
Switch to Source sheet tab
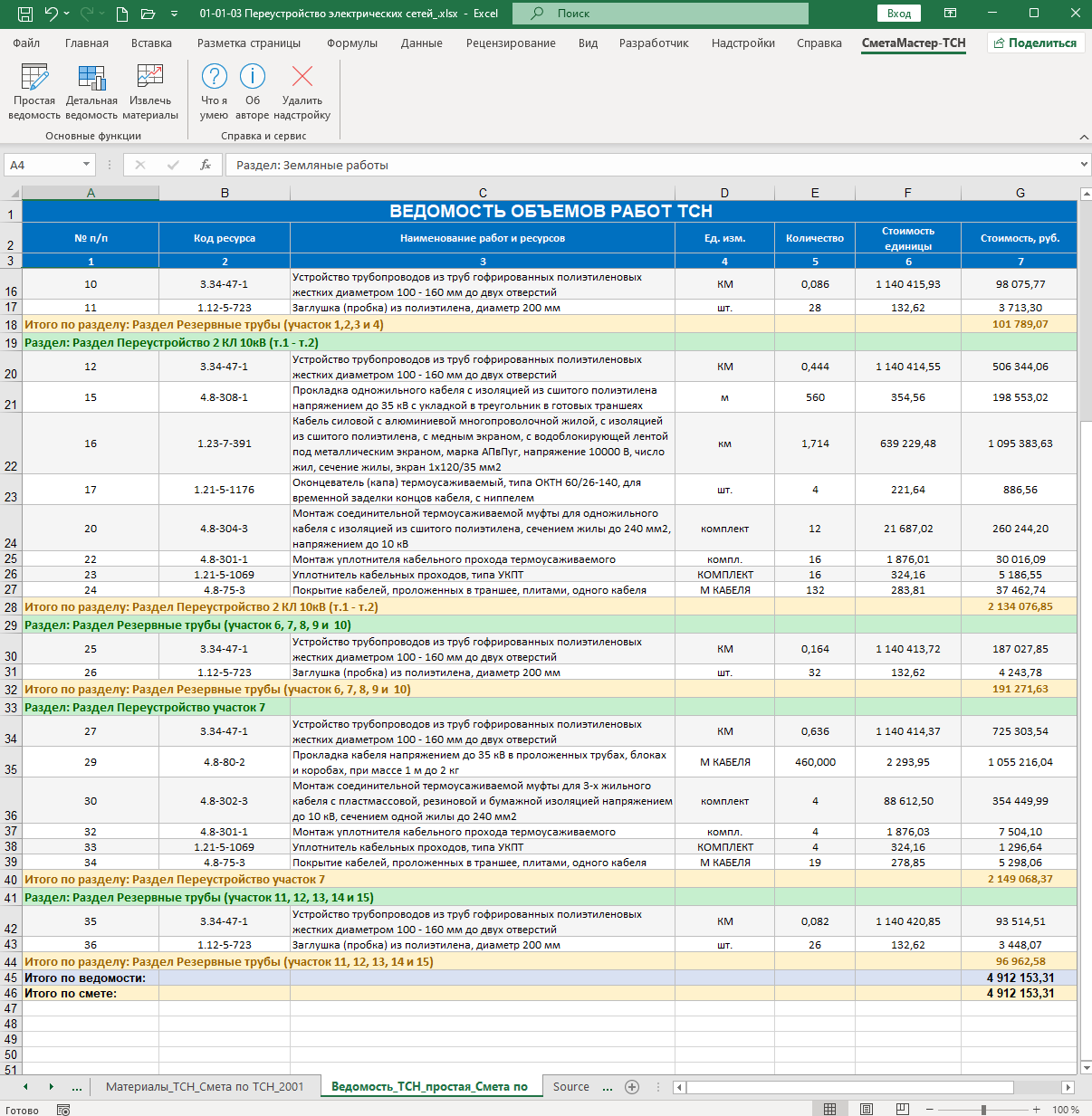click(x=571, y=1087)
